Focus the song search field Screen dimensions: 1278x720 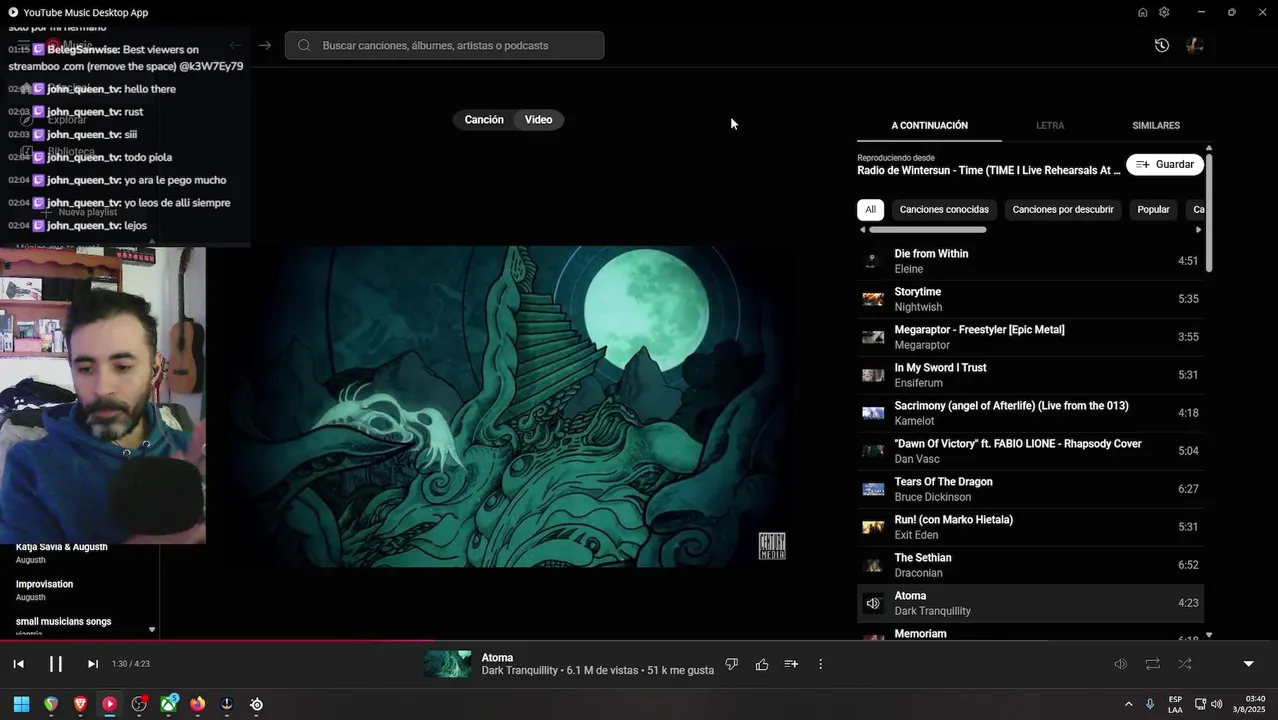click(x=444, y=45)
